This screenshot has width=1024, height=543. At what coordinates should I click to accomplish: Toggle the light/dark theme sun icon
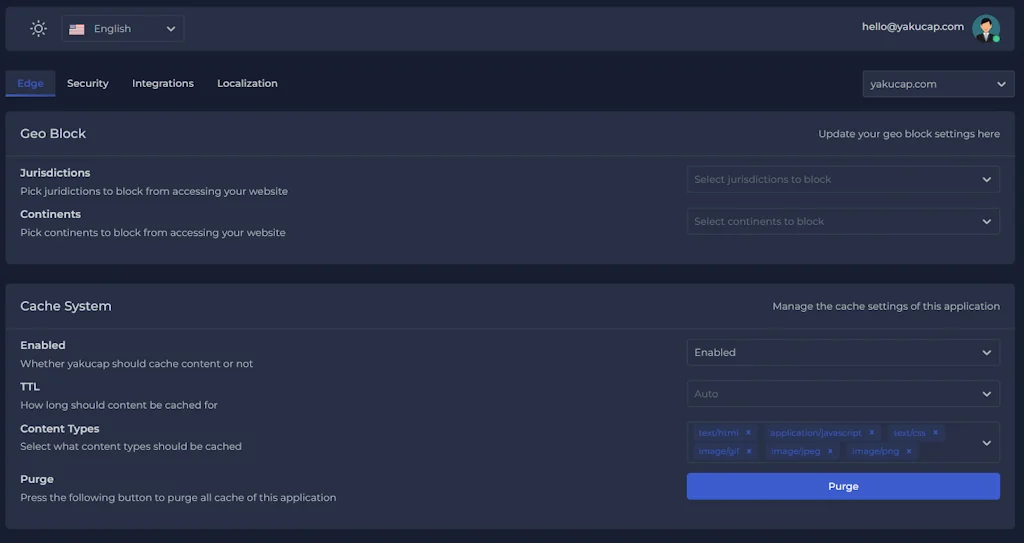pos(38,29)
